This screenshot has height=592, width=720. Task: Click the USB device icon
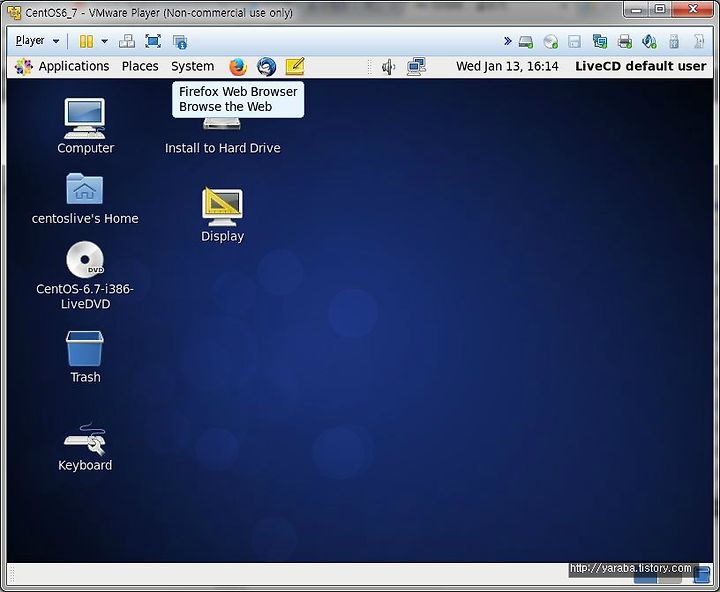(x=674, y=42)
